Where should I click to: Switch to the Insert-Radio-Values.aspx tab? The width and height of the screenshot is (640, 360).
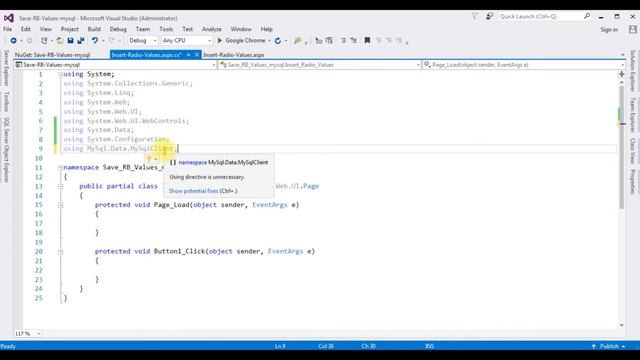click(234, 55)
